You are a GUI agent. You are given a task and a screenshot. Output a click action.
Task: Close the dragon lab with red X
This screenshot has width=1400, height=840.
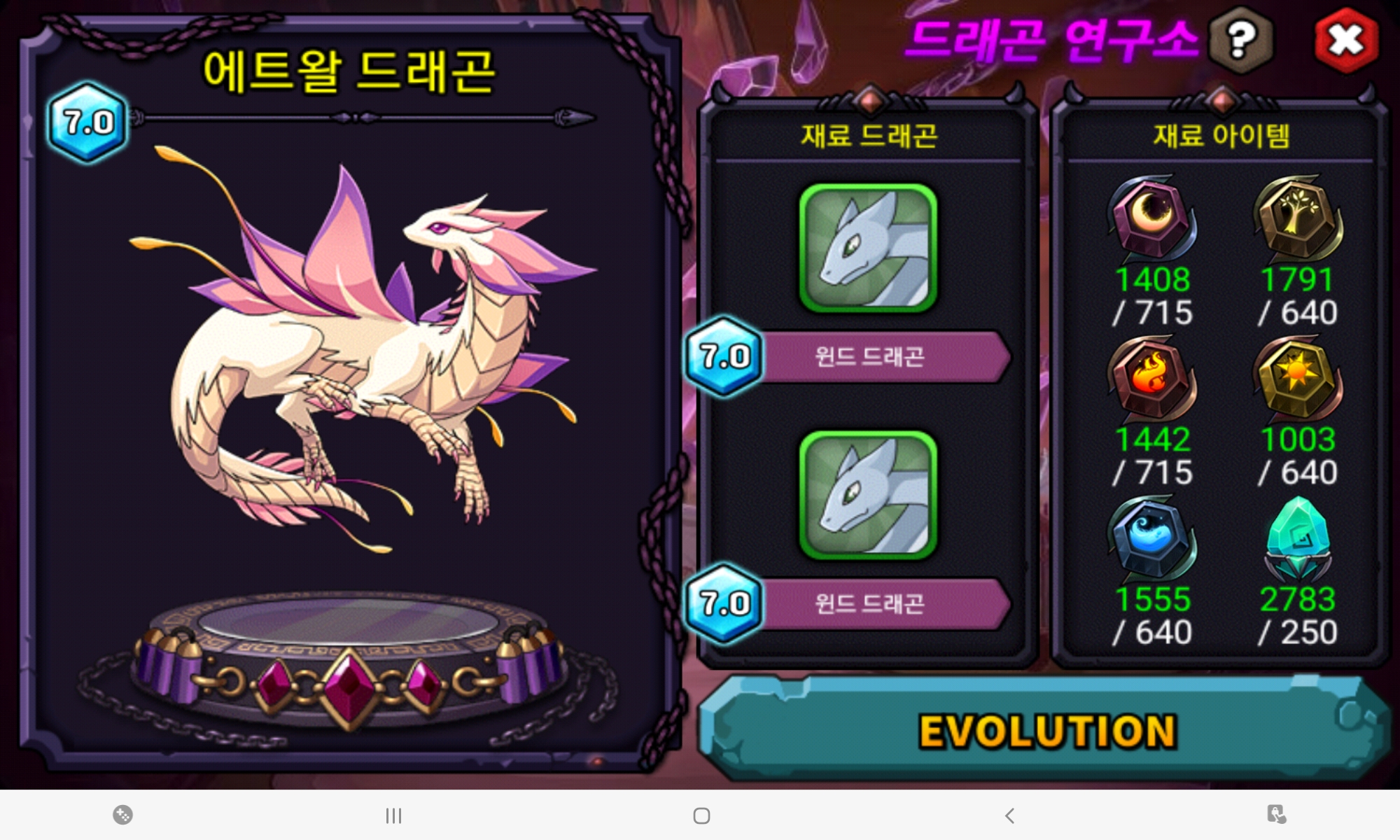tap(1345, 40)
